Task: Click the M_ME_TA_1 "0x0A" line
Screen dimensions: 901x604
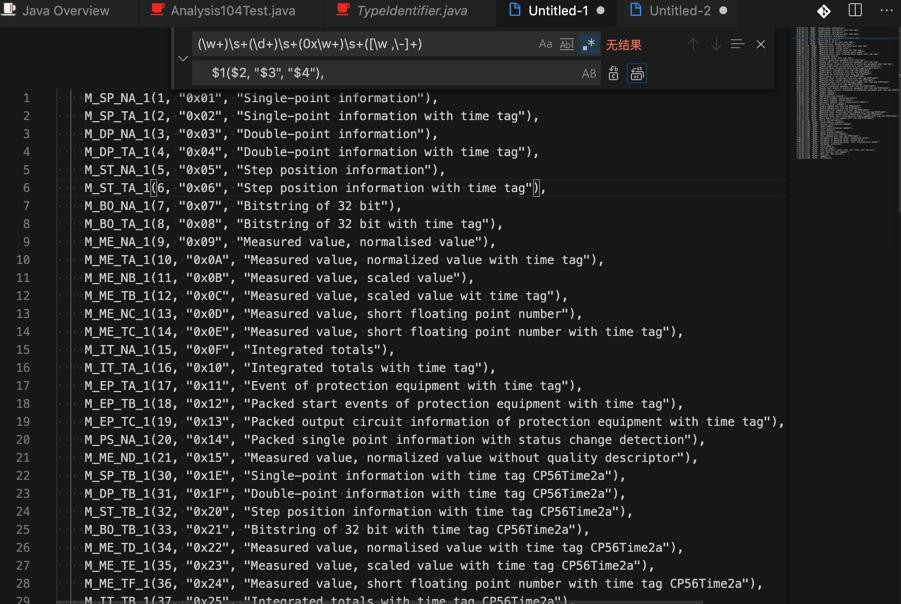Action: point(344,260)
